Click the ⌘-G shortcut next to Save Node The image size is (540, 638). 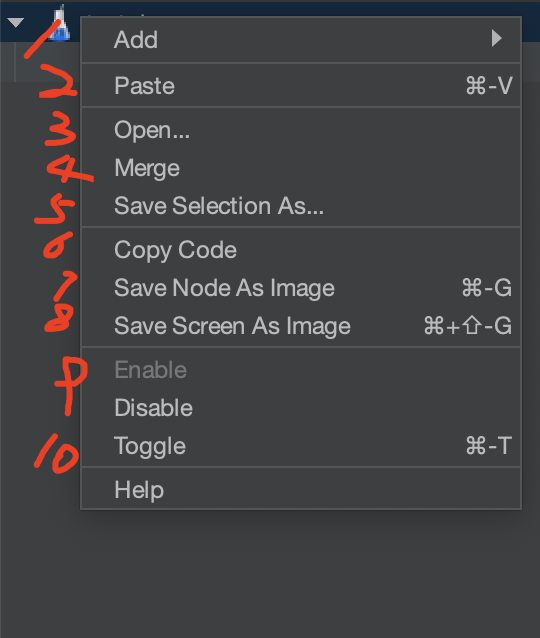click(487, 288)
